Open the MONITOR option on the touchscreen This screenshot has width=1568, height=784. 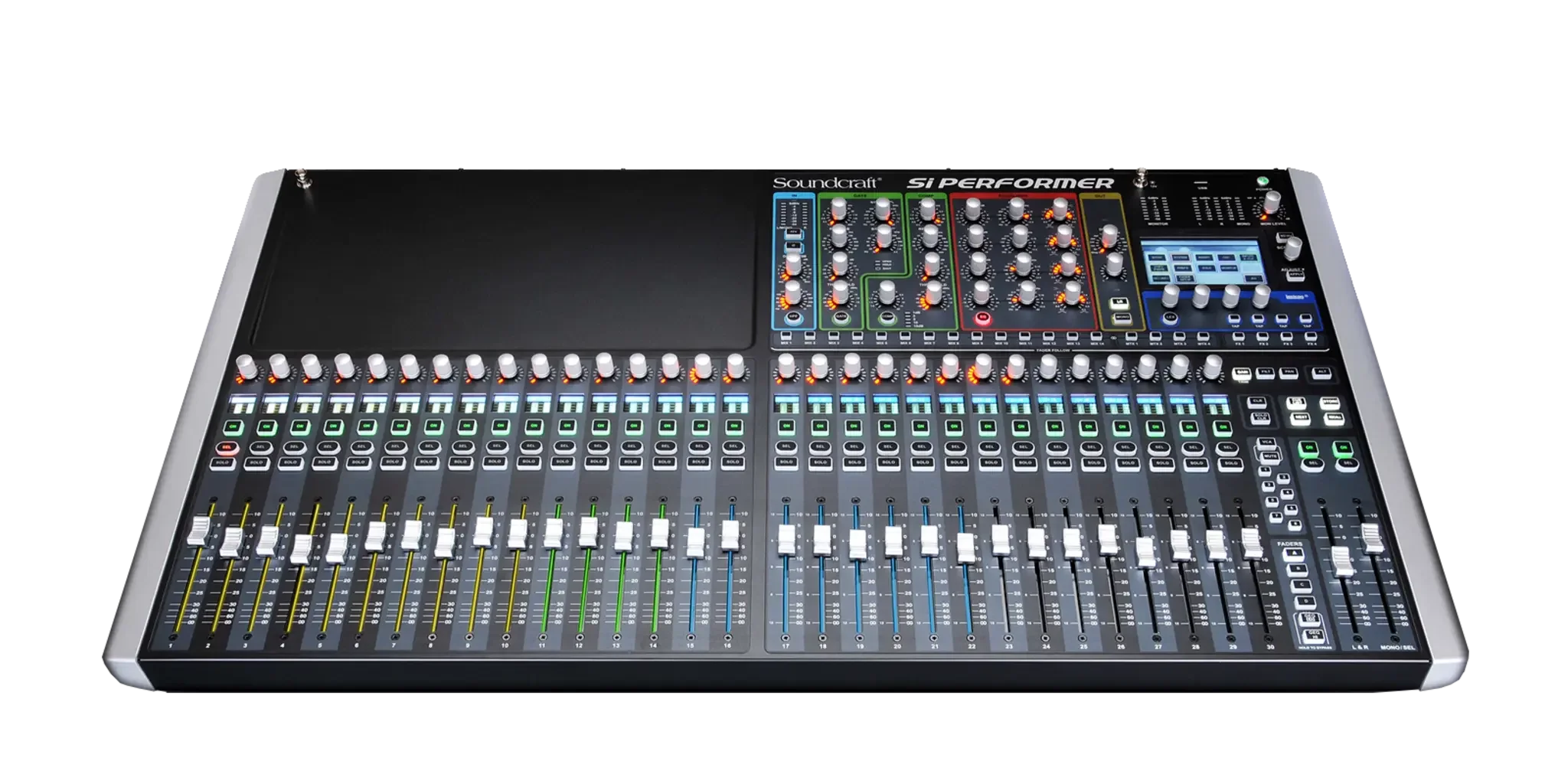[1229, 267]
